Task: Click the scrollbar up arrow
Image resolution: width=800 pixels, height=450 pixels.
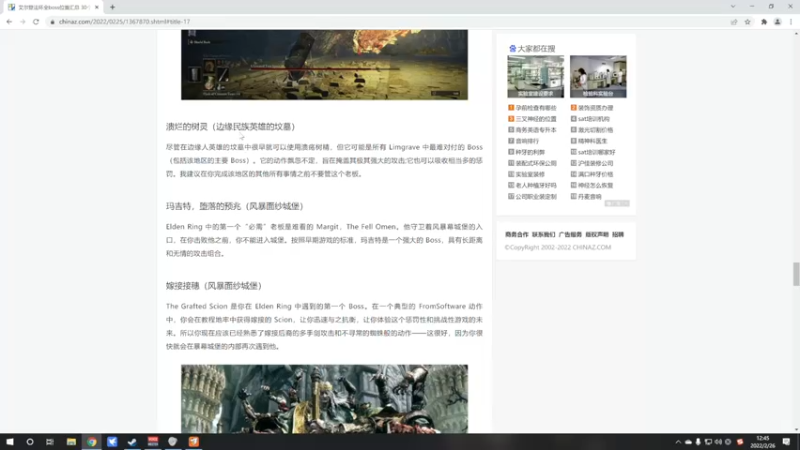Action: [796, 33]
